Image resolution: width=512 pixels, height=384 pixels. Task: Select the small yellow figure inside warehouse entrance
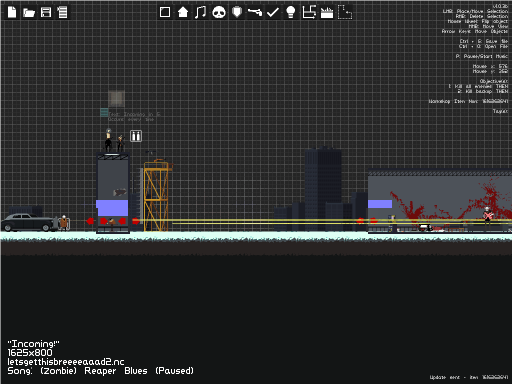tap(393, 223)
